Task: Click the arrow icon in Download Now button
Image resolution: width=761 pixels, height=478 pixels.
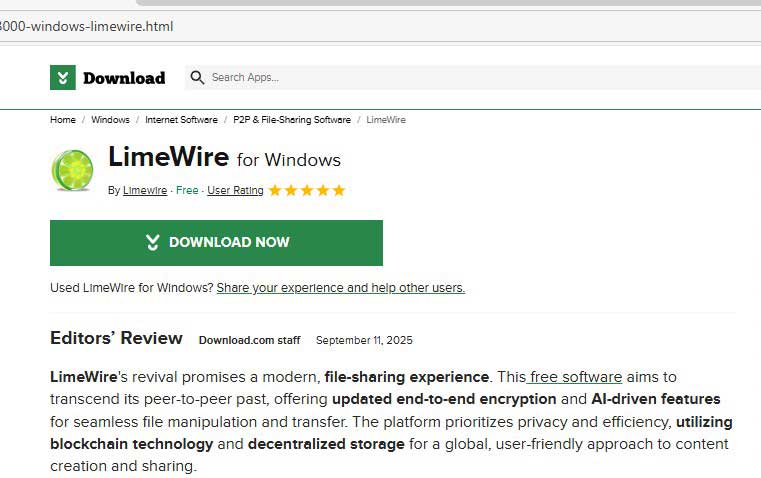Action: click(x=152, y=242)
